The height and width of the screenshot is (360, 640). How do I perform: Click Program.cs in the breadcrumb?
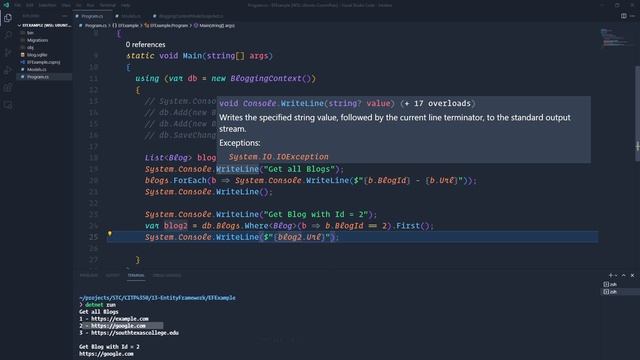pos(96,25)
